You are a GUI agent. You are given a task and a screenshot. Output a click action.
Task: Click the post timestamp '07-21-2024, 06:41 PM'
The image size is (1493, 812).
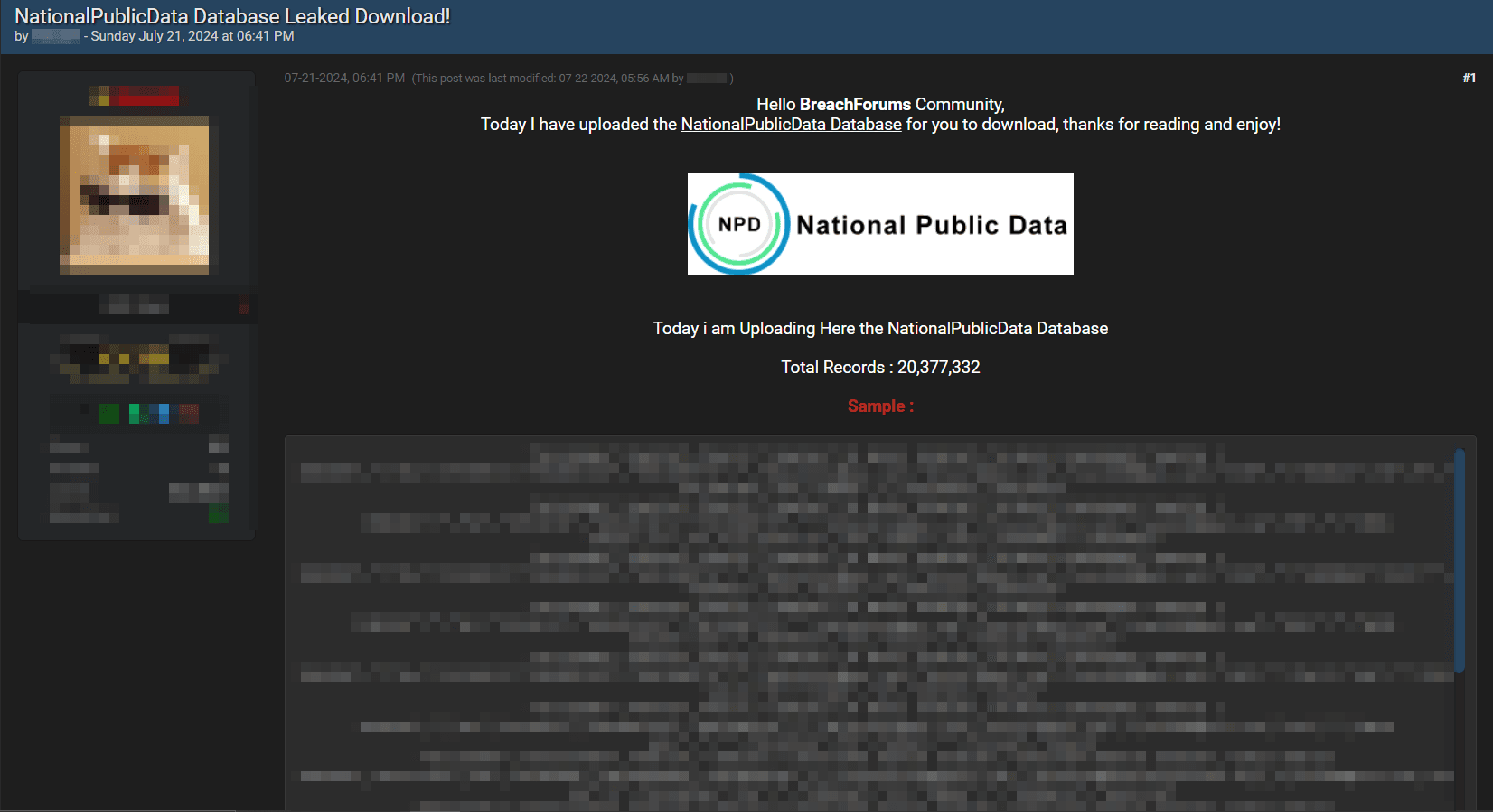click(x=344, y=79)
